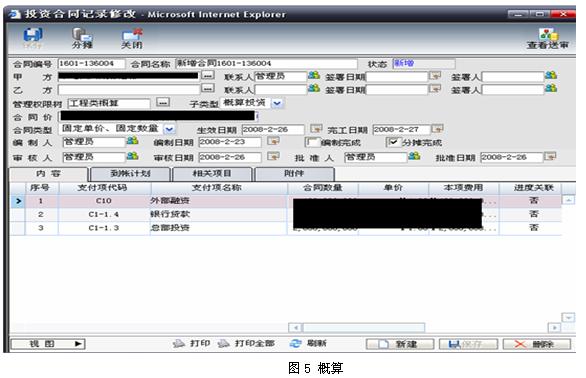Click people picker icon beside 审核人
The image size is (586, 378).
click(x=132, y=156)
